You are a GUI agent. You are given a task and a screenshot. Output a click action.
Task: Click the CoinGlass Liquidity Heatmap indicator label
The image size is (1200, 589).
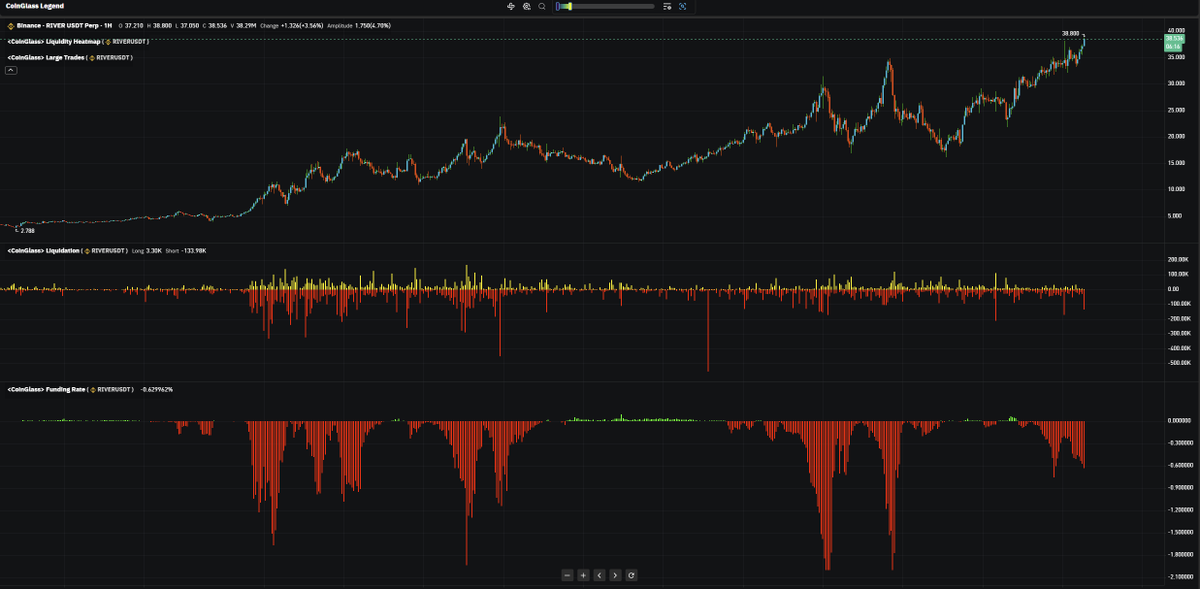(x=77, y=41)
